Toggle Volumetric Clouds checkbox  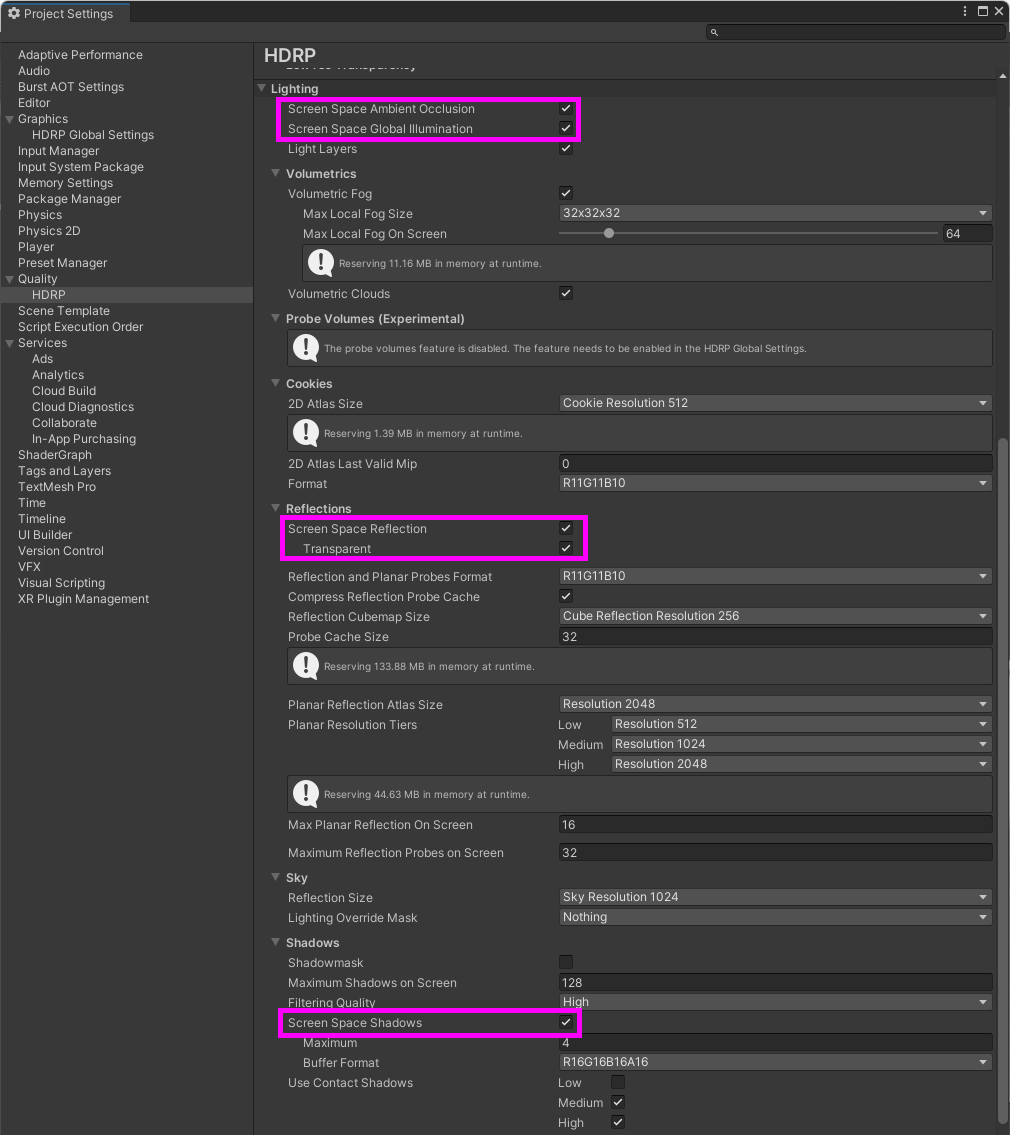(566, 293)
